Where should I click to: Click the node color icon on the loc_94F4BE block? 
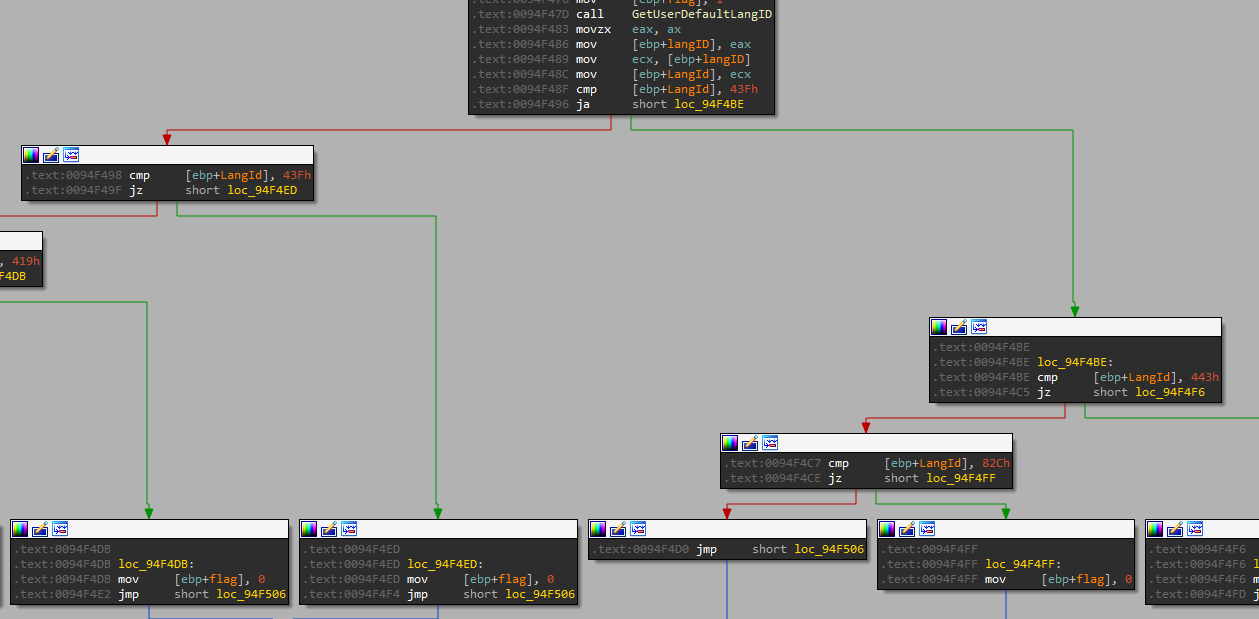[939, 327]
